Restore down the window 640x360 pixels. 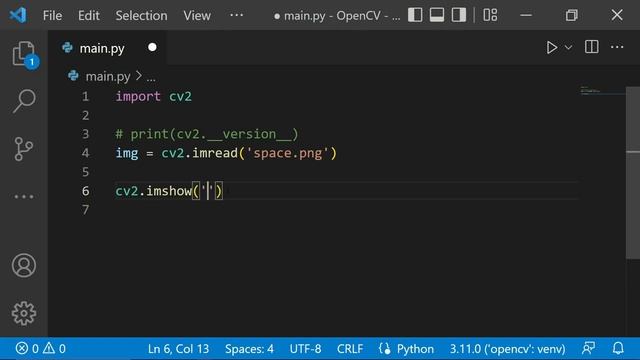tap(571, 16)
